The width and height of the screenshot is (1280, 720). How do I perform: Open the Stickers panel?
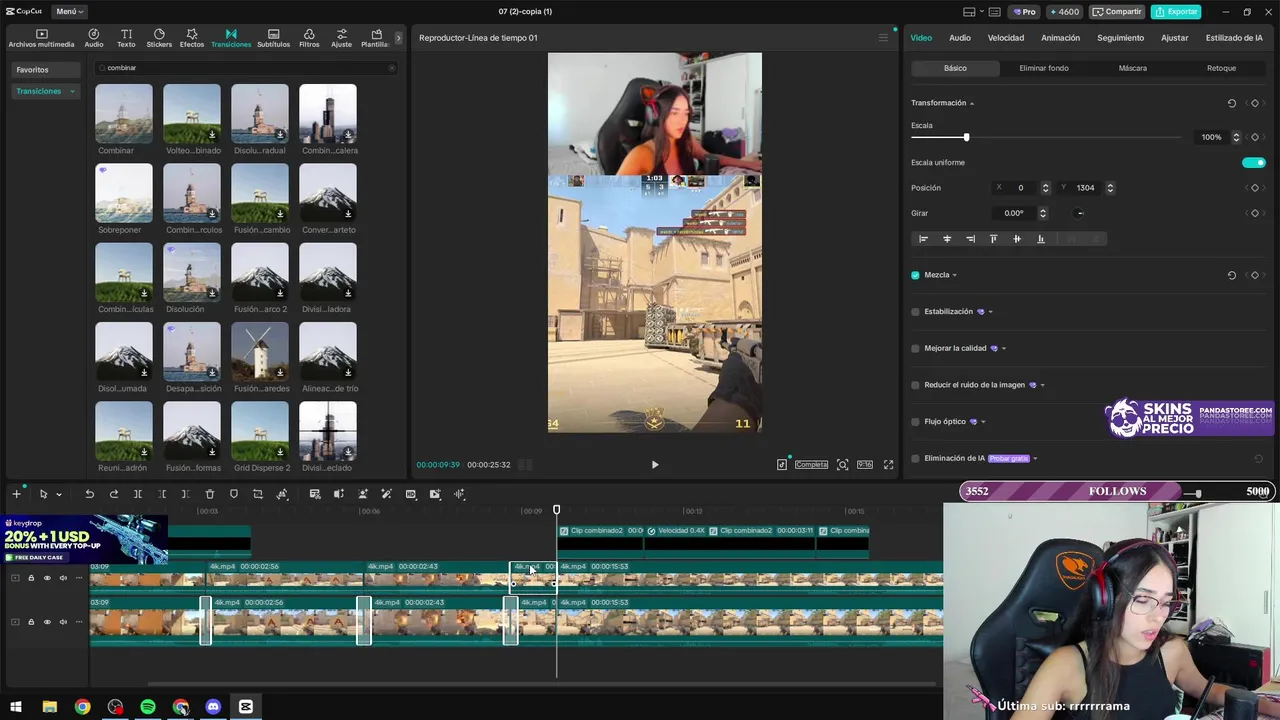tap(159, 38)
